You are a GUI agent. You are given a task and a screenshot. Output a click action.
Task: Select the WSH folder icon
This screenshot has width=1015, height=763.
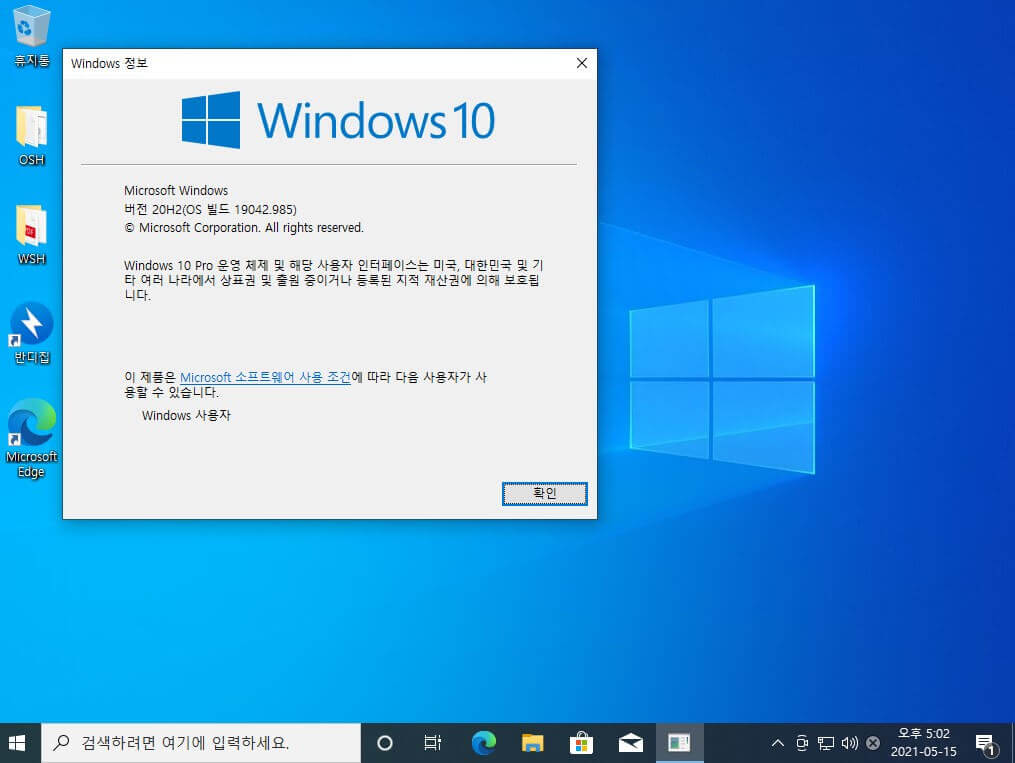[31, 234]
